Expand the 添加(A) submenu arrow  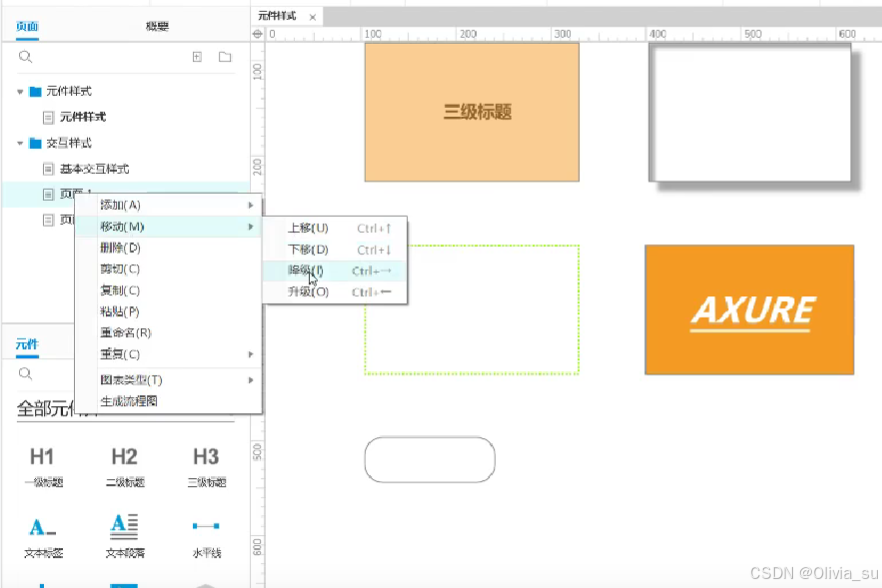pos(251,205)
